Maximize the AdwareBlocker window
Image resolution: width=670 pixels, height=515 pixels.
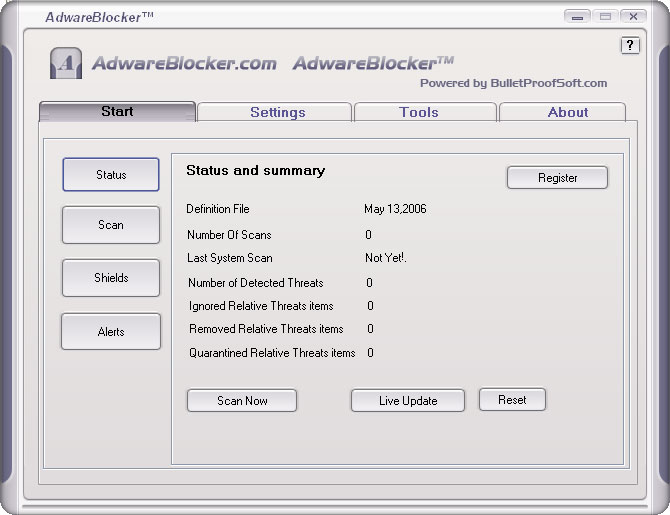tap(605, 17)
